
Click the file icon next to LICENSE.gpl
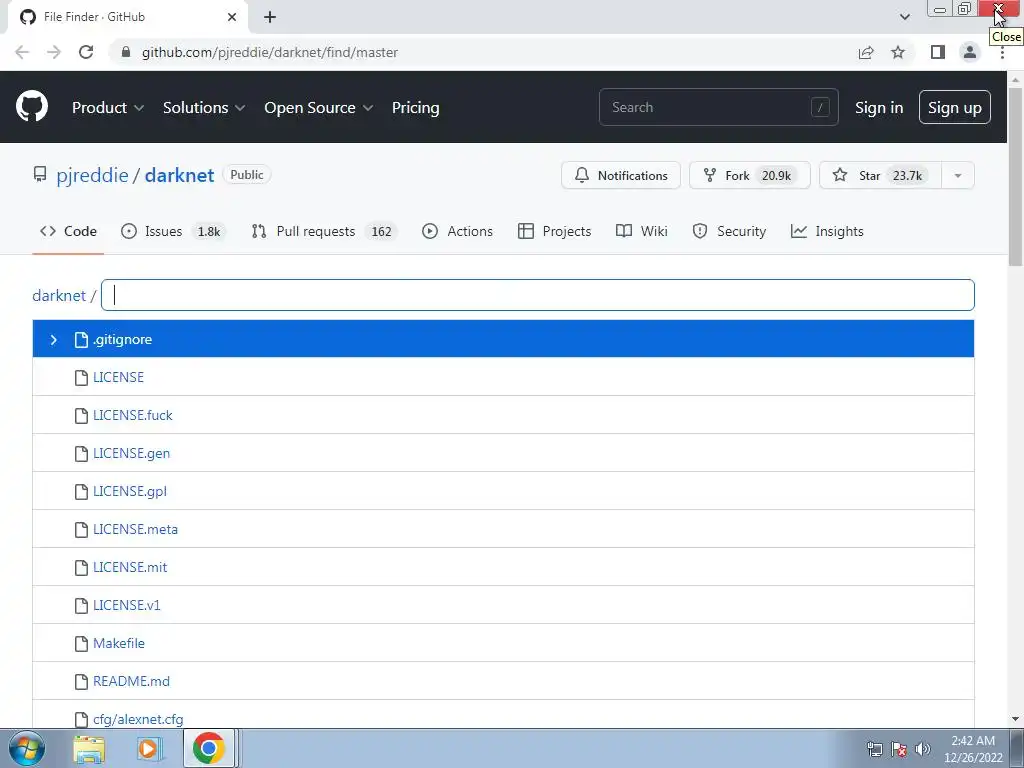tap(81, 492)
